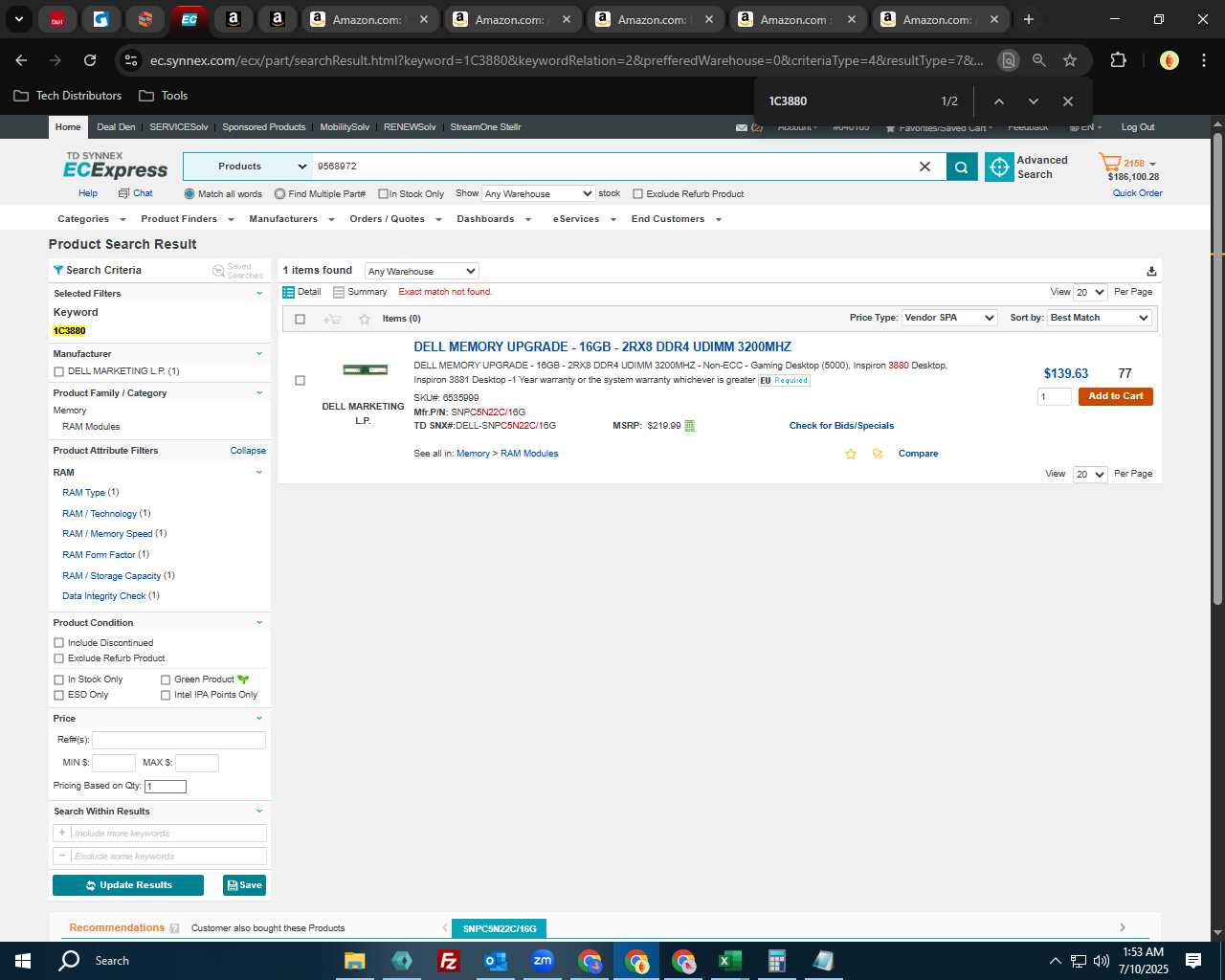This screenshot has width=1225, height=980.
Task: Open Check for Bids/Specials link
Action: coord(841,426)
